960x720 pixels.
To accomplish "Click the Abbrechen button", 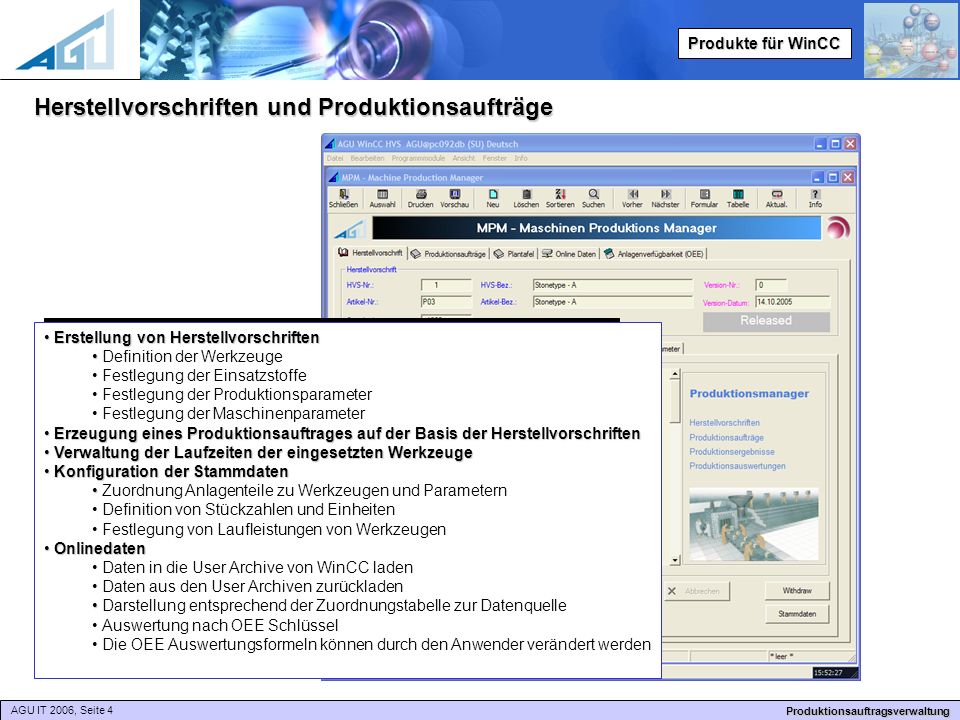I will click(696, 591).
